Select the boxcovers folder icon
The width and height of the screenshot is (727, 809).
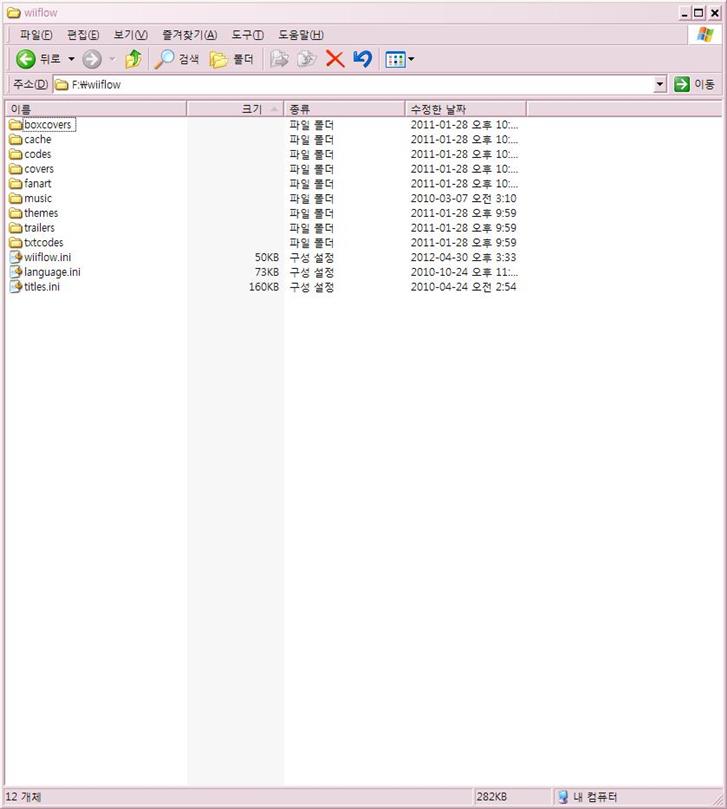[x=15, y=124]
